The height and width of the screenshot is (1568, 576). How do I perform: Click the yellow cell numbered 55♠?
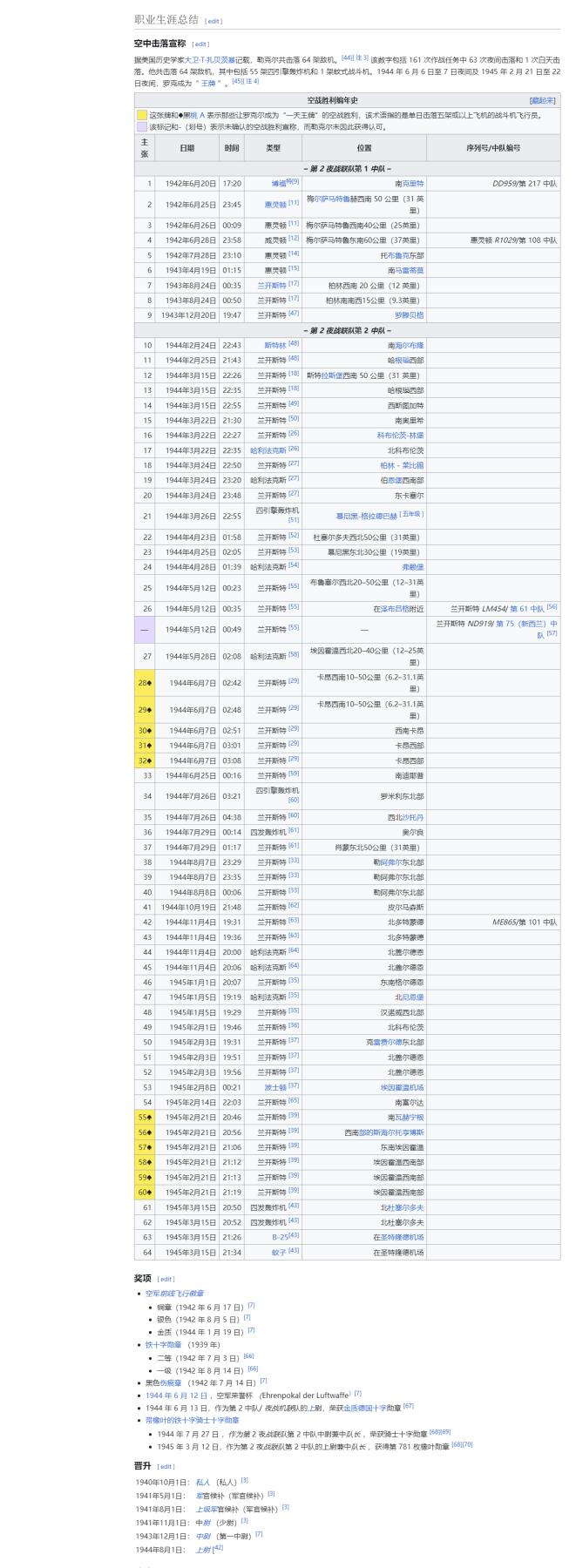(x=145, y=1118)
